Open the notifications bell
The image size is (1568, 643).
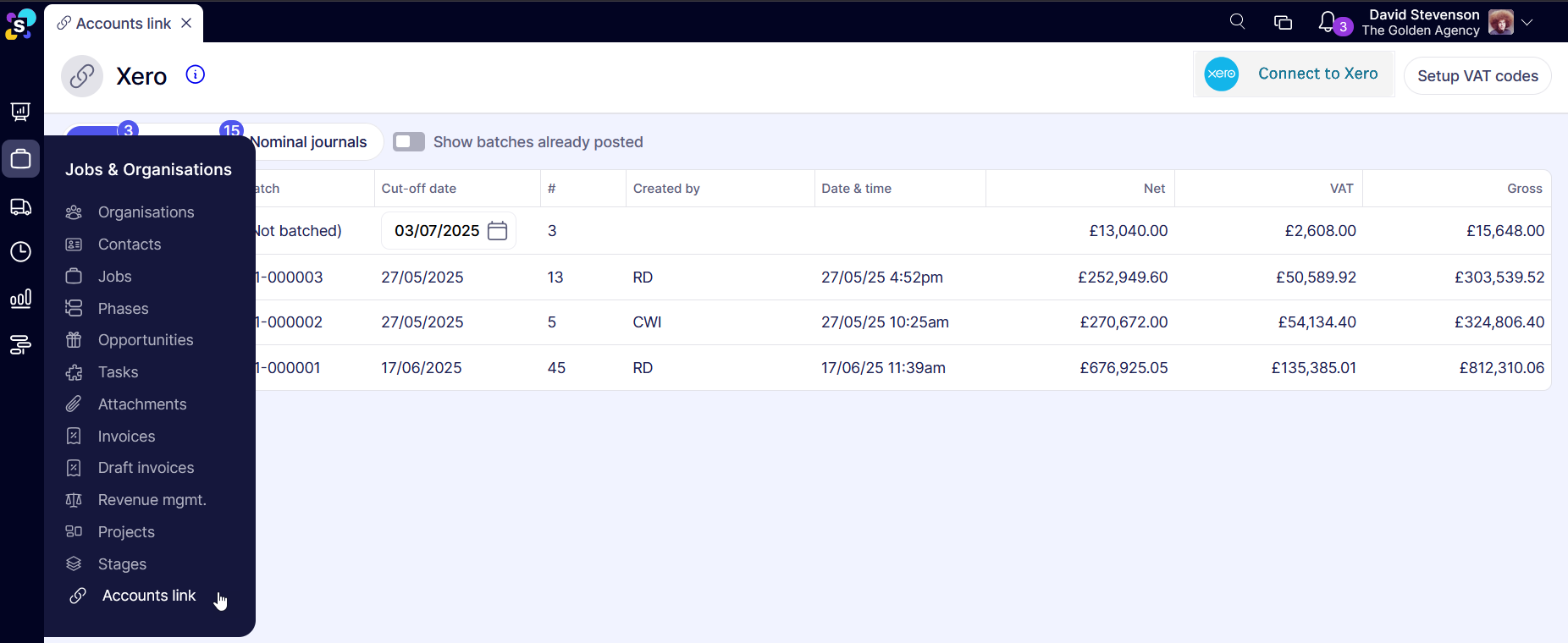click(x=1327, y=22)
